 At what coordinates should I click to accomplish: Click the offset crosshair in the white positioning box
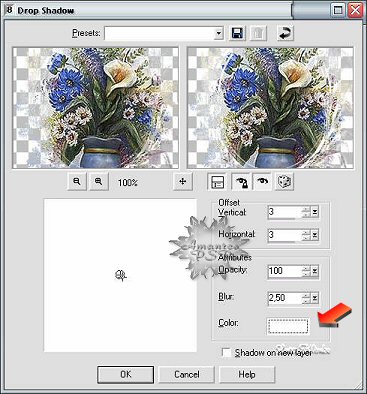coord(121,275)
